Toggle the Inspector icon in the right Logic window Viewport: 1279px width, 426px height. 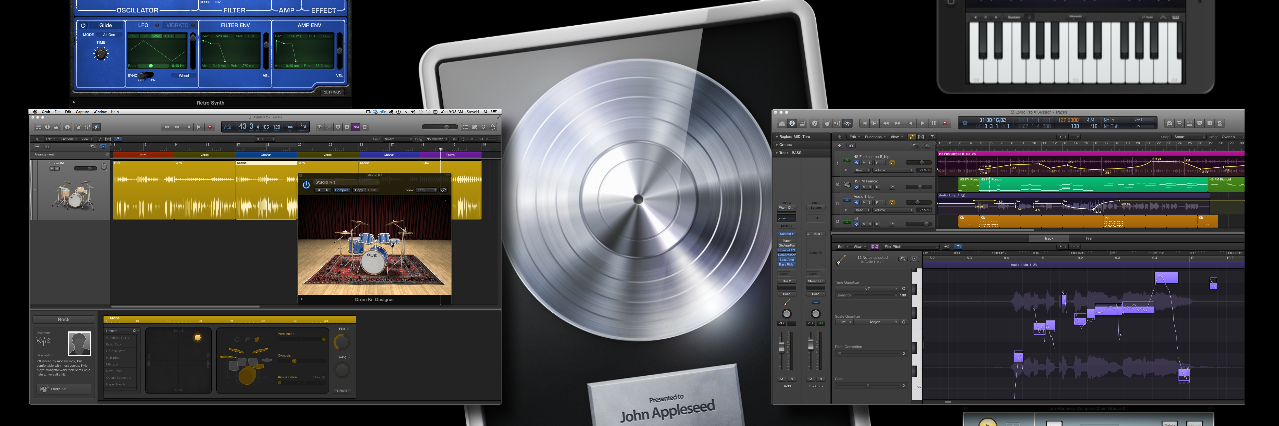pos(792,123)
